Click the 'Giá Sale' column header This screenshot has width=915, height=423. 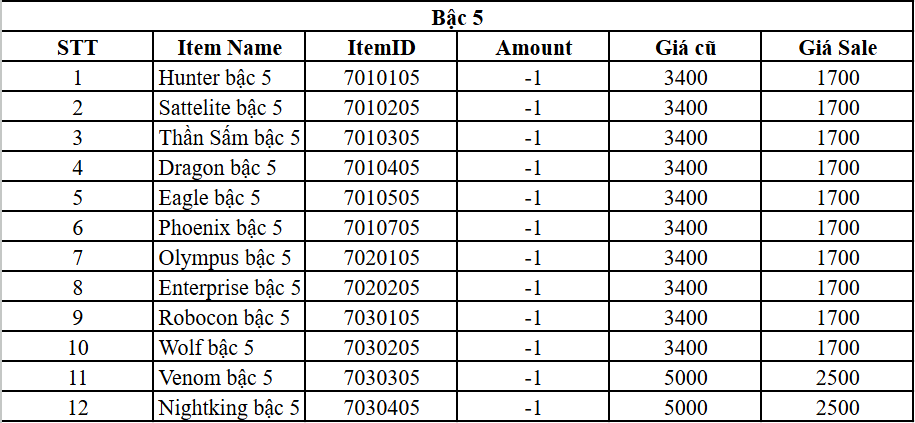click(x=837, y=47)
